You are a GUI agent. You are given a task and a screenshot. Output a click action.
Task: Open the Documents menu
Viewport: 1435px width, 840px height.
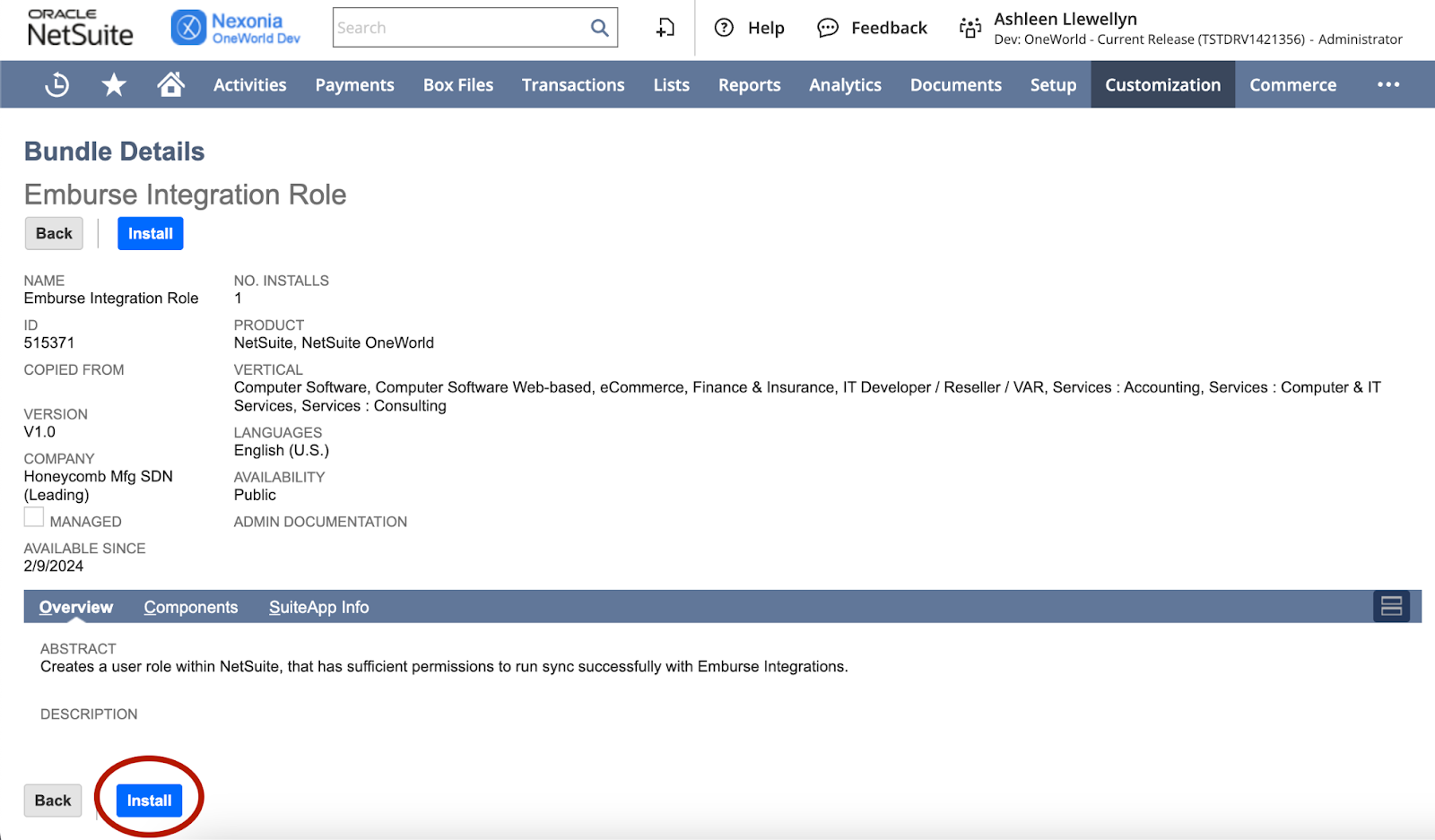pyautogui.click(x=955, y=85)
